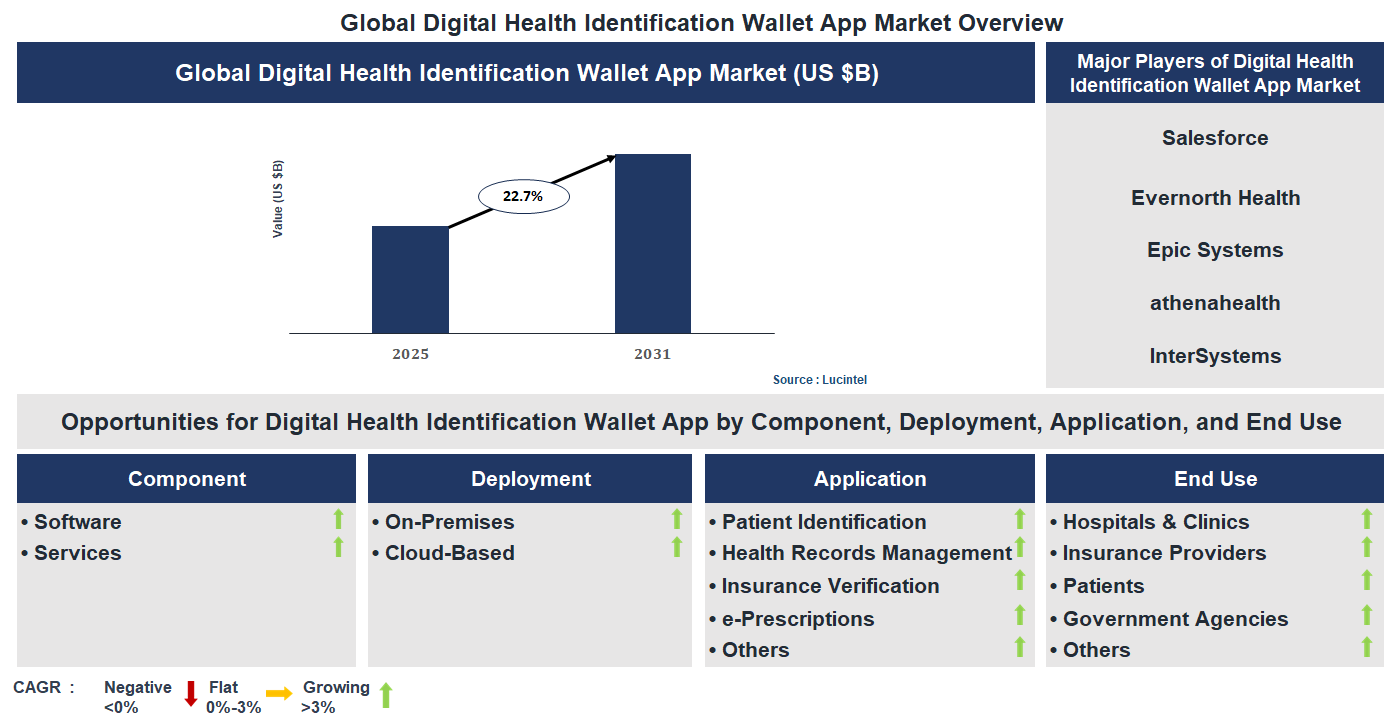Toggle the growth indicator for Insurance Verification
This screenshot has height=727, width=1399.
1019,580
